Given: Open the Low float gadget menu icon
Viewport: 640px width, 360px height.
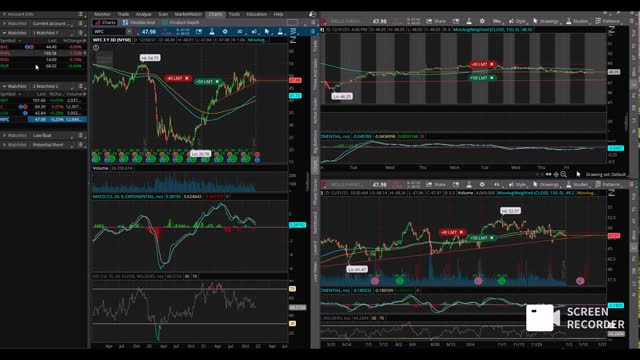Looking at the screenshot, I should [80, 135].
